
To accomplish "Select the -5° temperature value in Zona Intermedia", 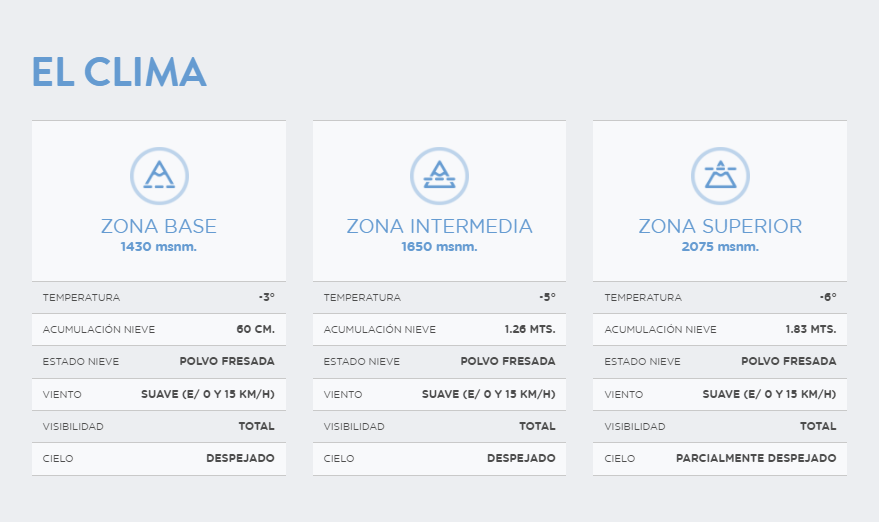I will (547, 297).
